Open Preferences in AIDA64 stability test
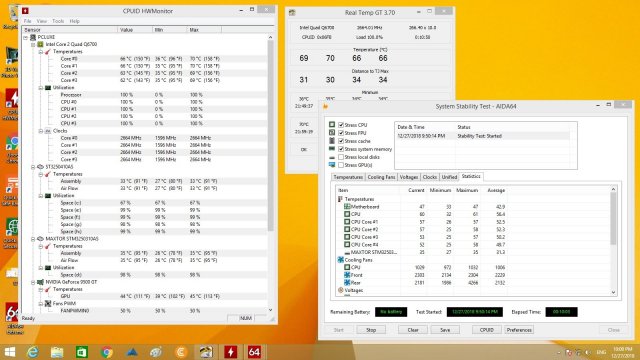The height and width of the screenshot is (360, 640). click(x=519, y=330)
